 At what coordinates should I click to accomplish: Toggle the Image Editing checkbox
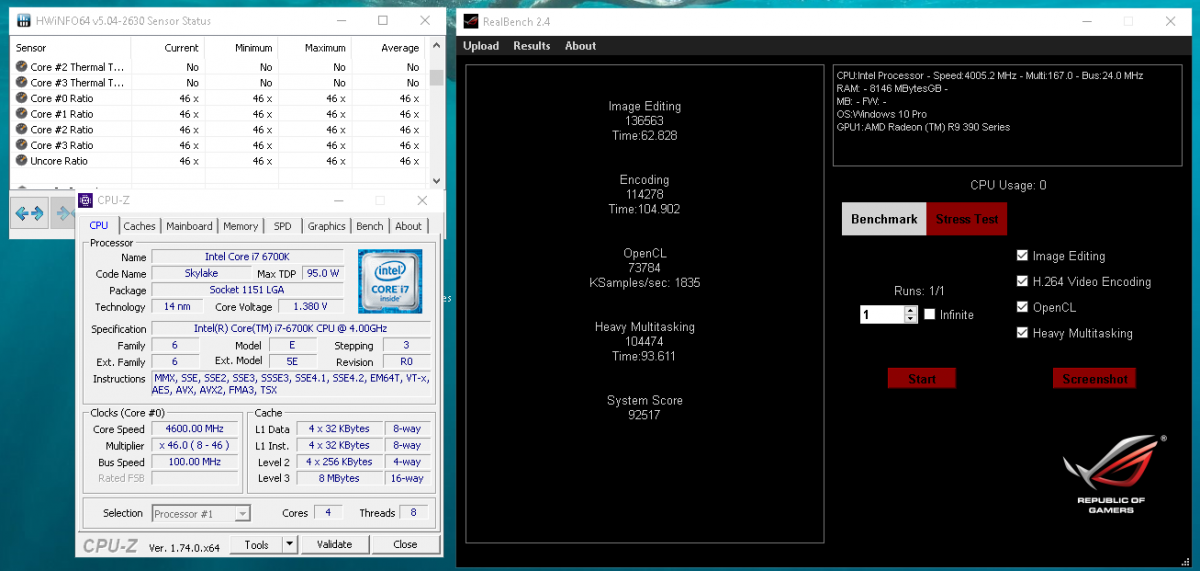click(x=1022, y=256)
